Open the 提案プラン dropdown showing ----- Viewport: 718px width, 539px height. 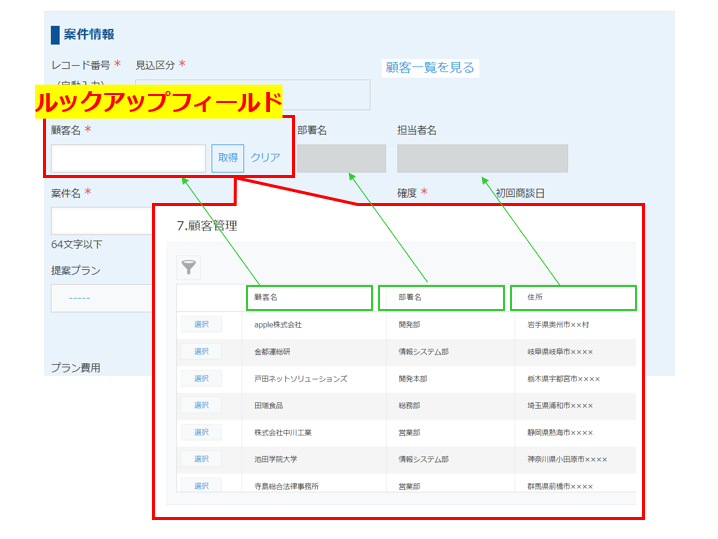tap(102, 298)
